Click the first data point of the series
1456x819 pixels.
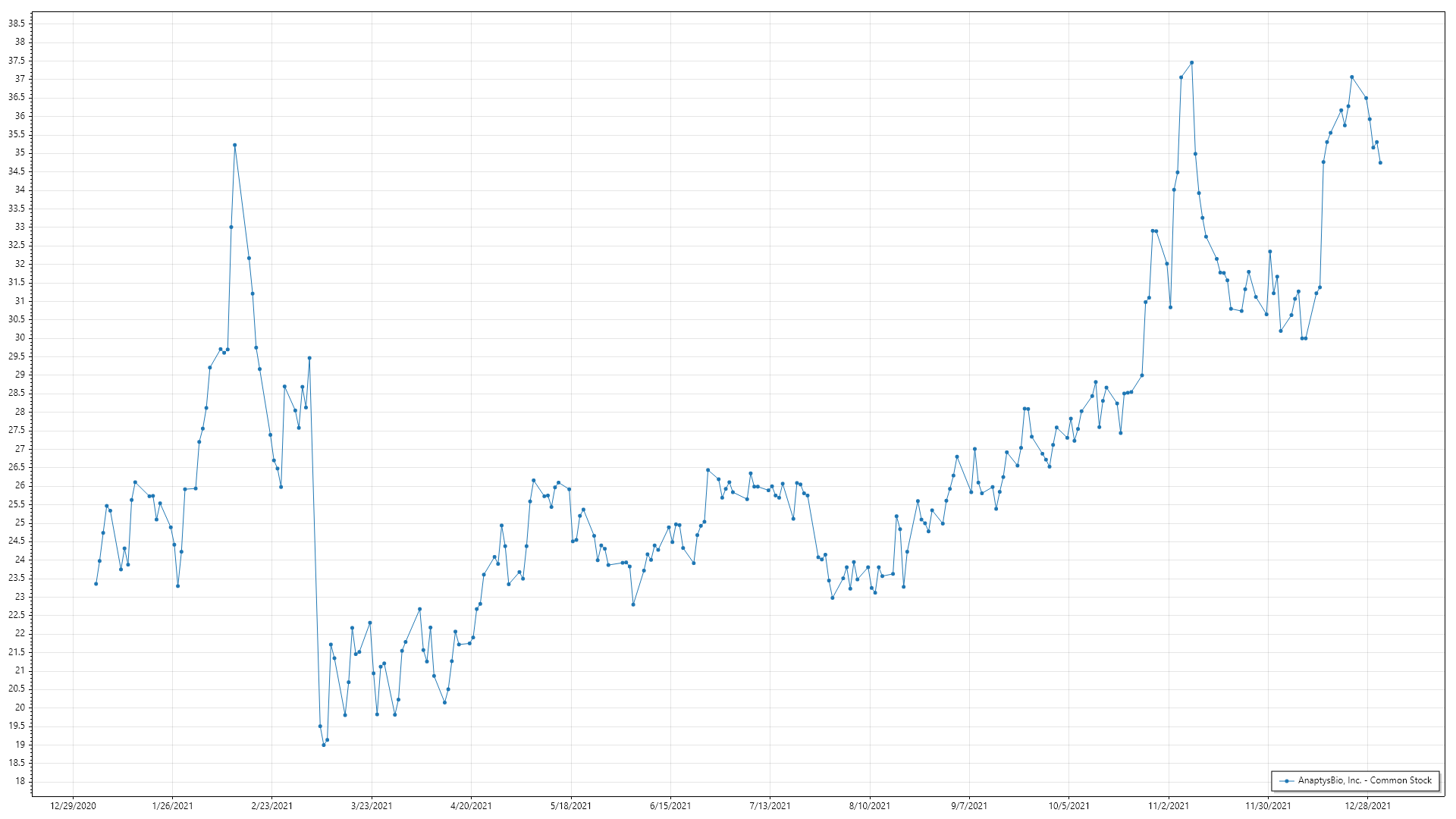96,584
